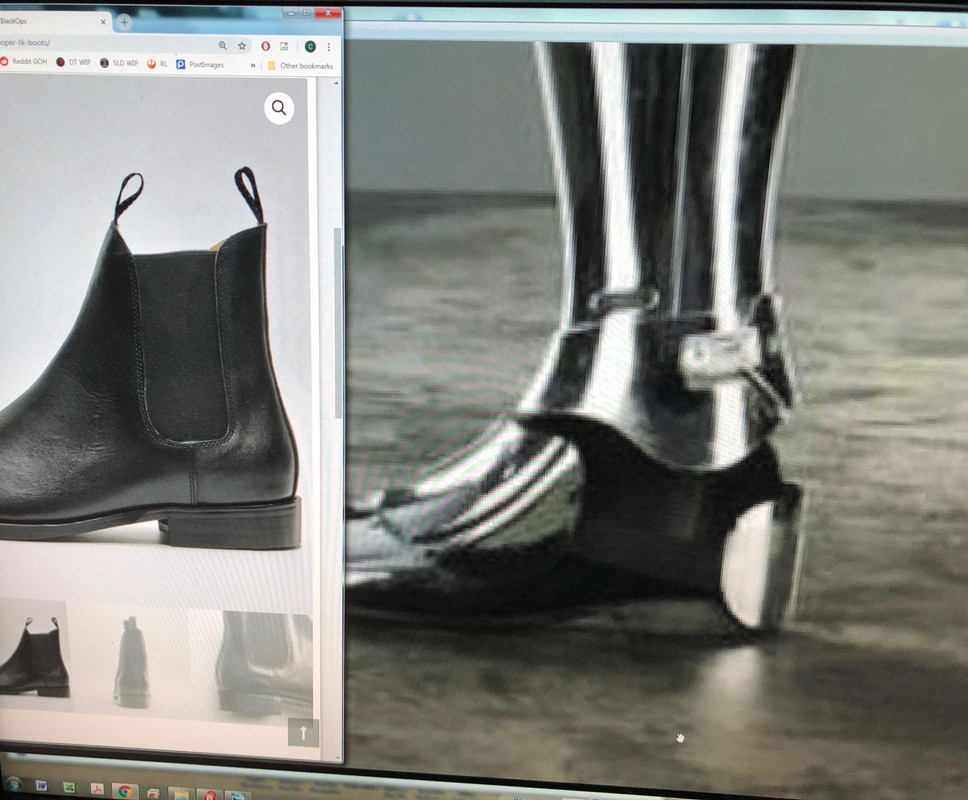Switch to Chrome in the taskbar
Screen dimensions: 968x800
coord(125,791)
